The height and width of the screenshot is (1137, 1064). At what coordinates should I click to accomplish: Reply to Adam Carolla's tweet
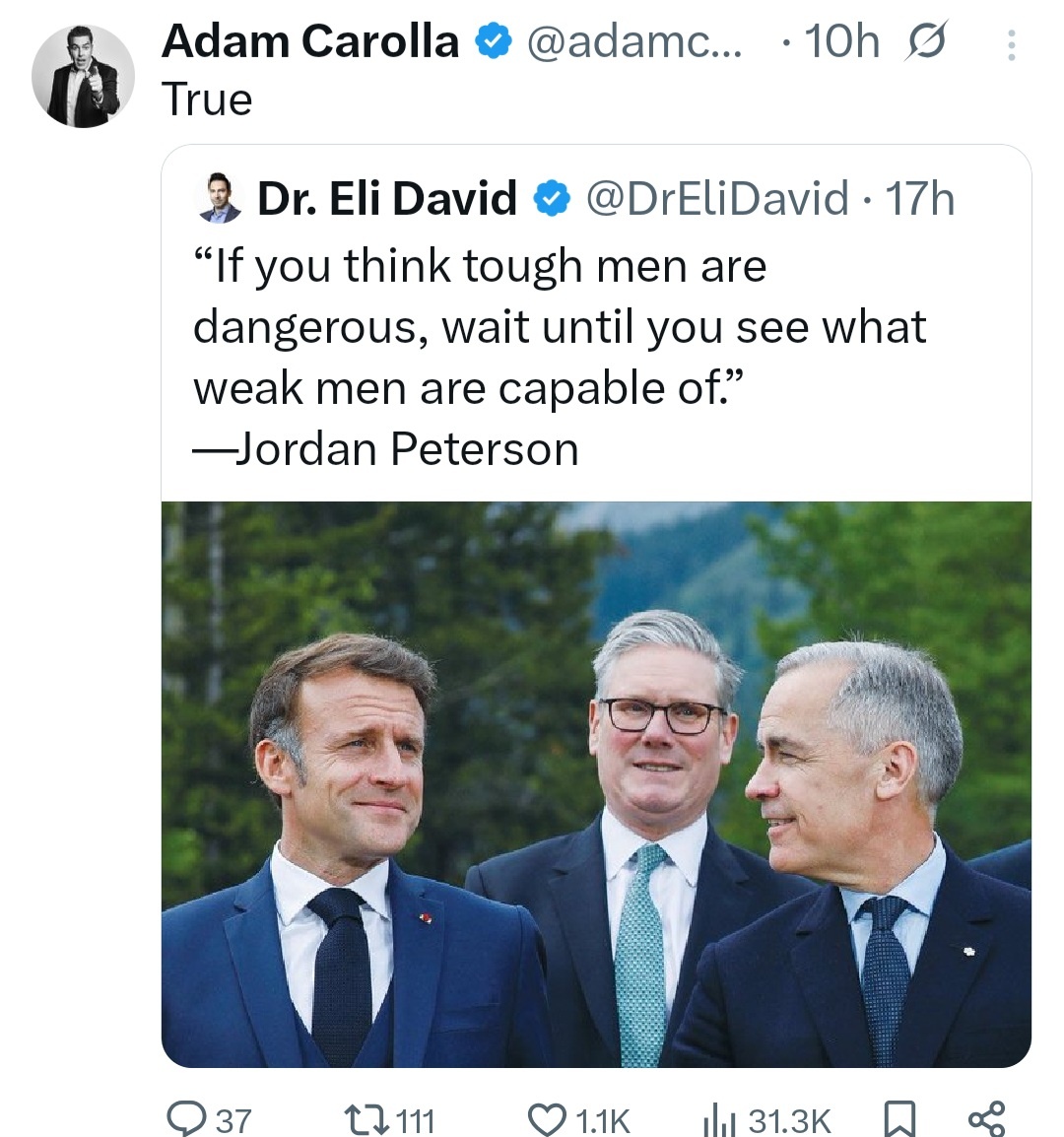pyautogui.click(x=185, y=1119)
